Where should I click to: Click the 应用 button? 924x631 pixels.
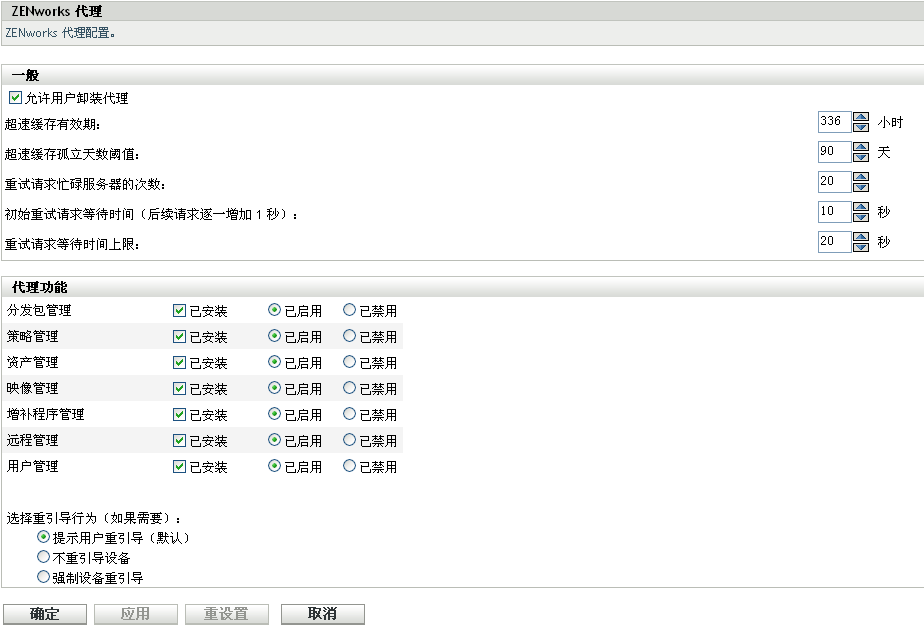135,613
